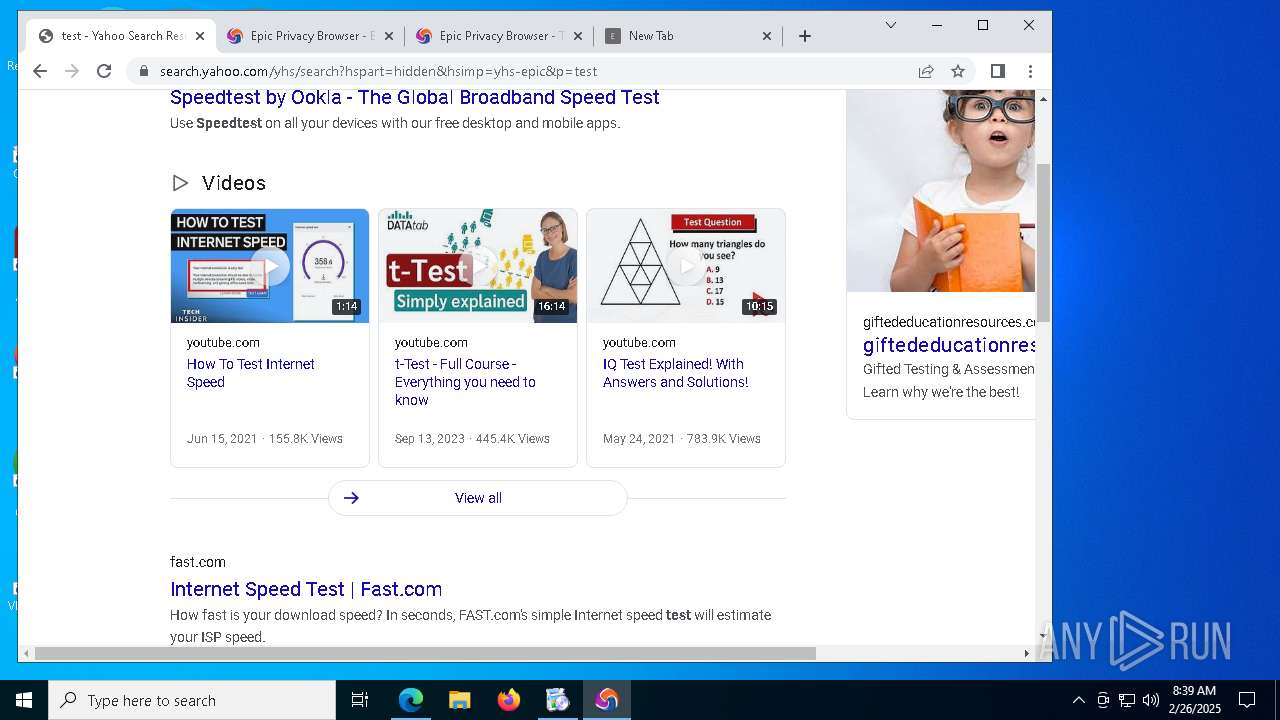Screen dimensions: 1280x720
Task: Open a new tab with the plus button
Action: (x=805, y=36)
